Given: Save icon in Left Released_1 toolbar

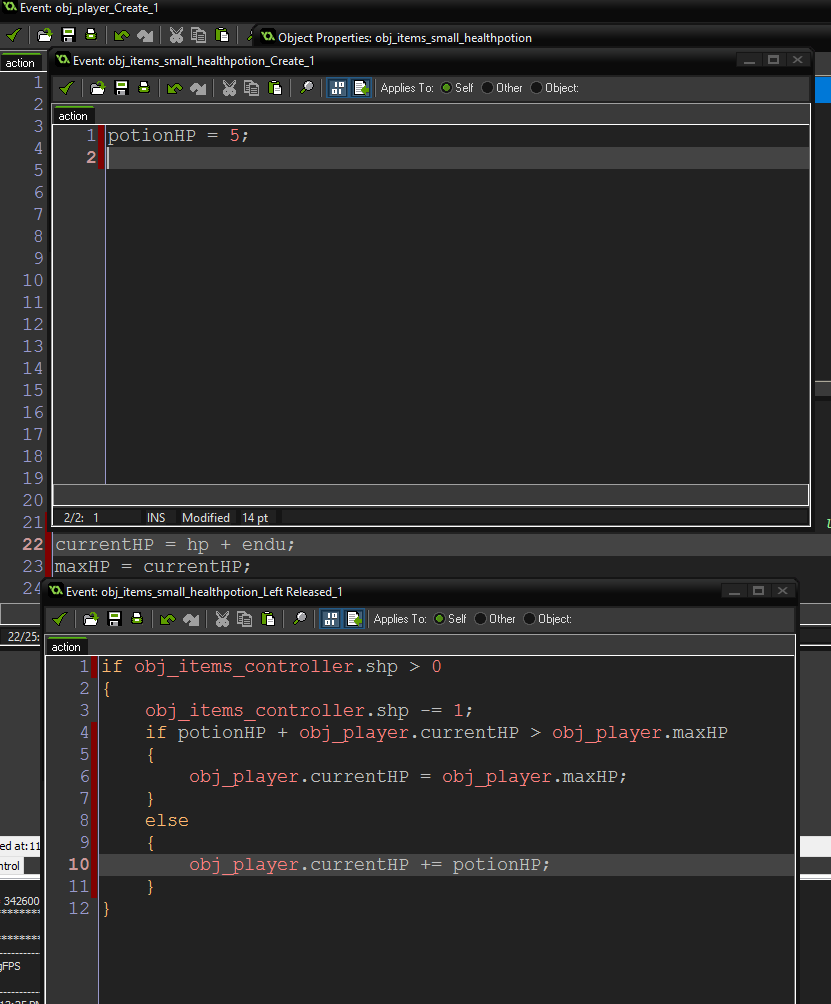Looking at the screenshot, I should (114, 619).
